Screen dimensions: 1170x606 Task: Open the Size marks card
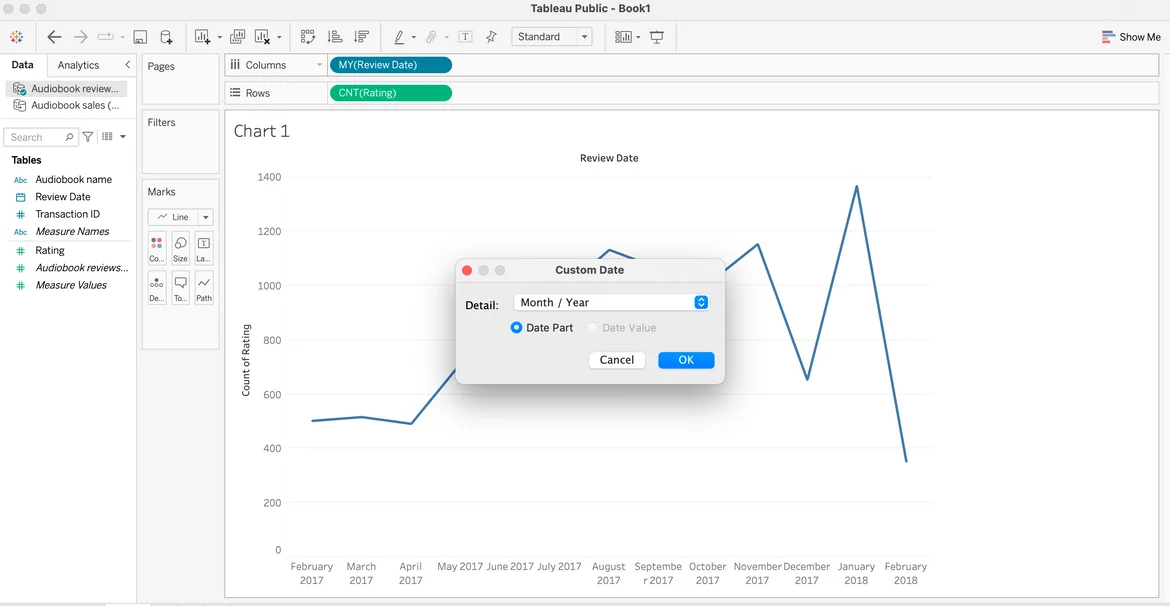[x=180, y=248]
